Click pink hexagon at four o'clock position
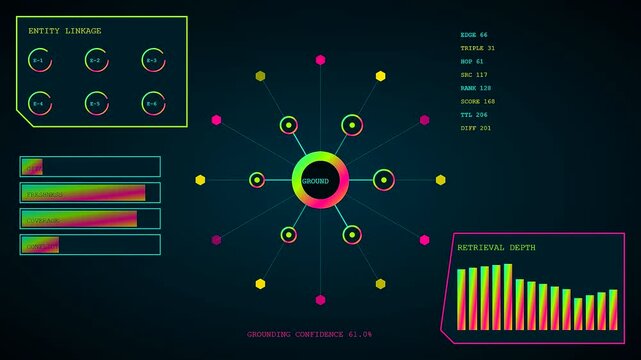The image size is (641, 360). (x=424, y=240)
